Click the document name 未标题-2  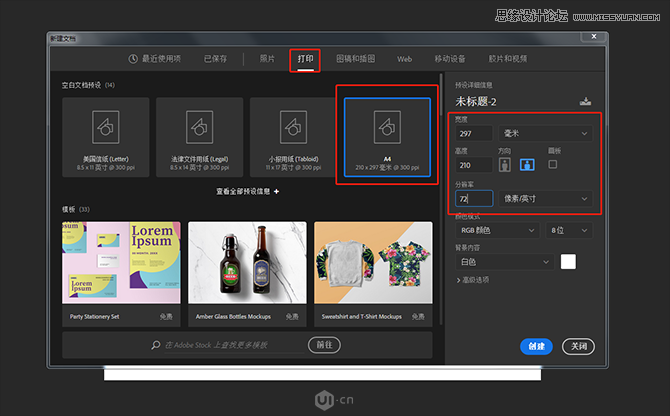476,102
